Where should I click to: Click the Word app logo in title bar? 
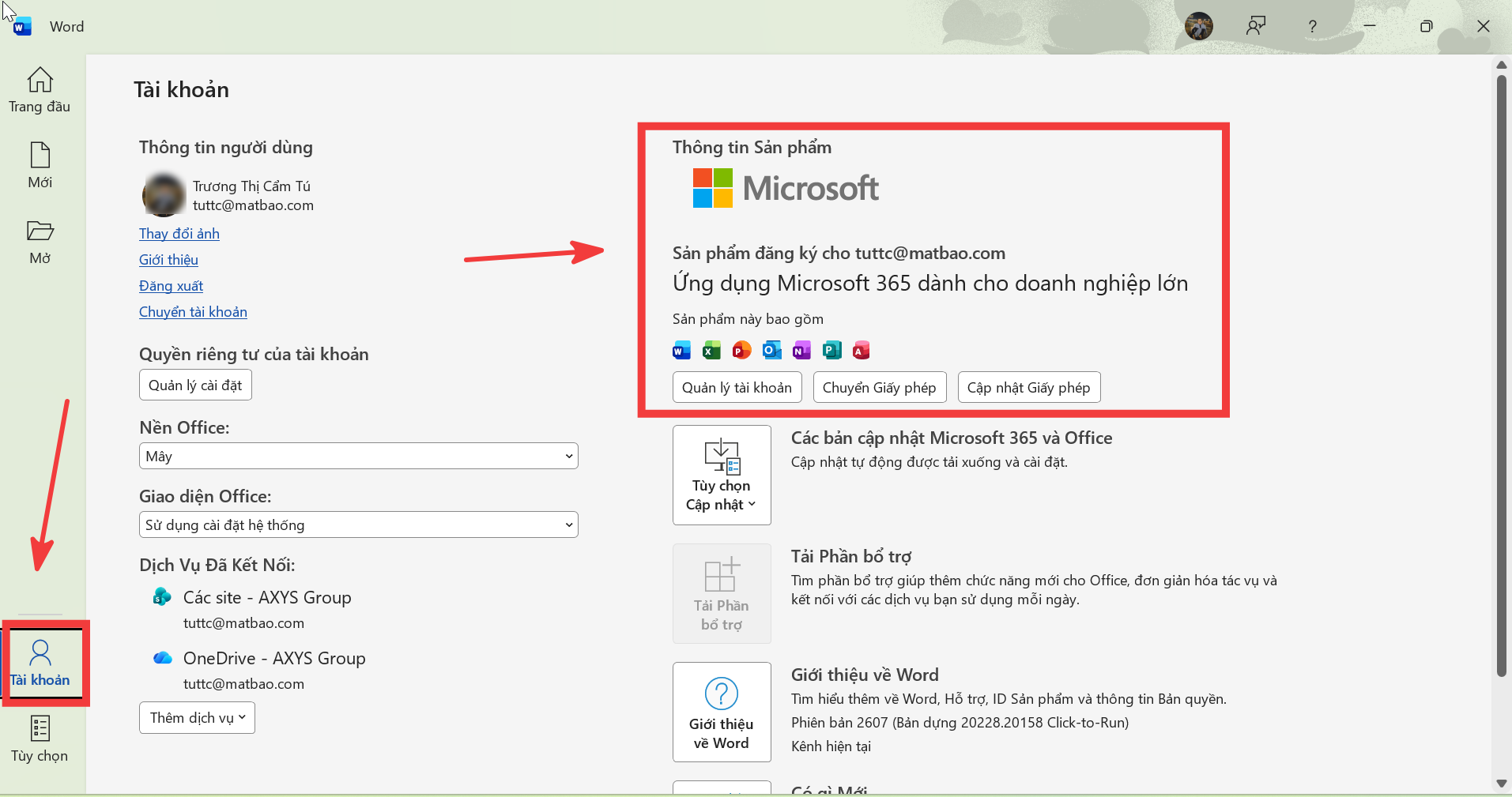pyautogui.click(x=23, y=27)
